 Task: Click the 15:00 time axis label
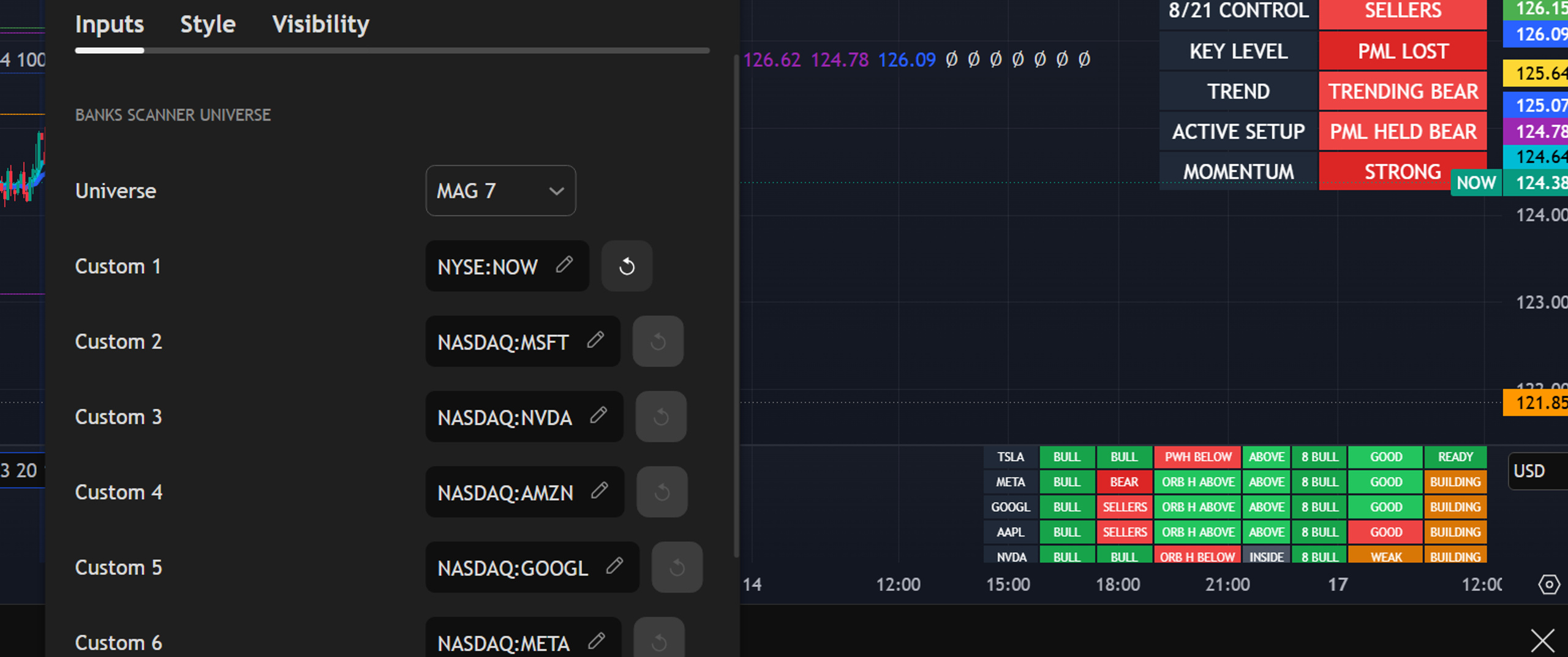click(x=1008, y=585)
